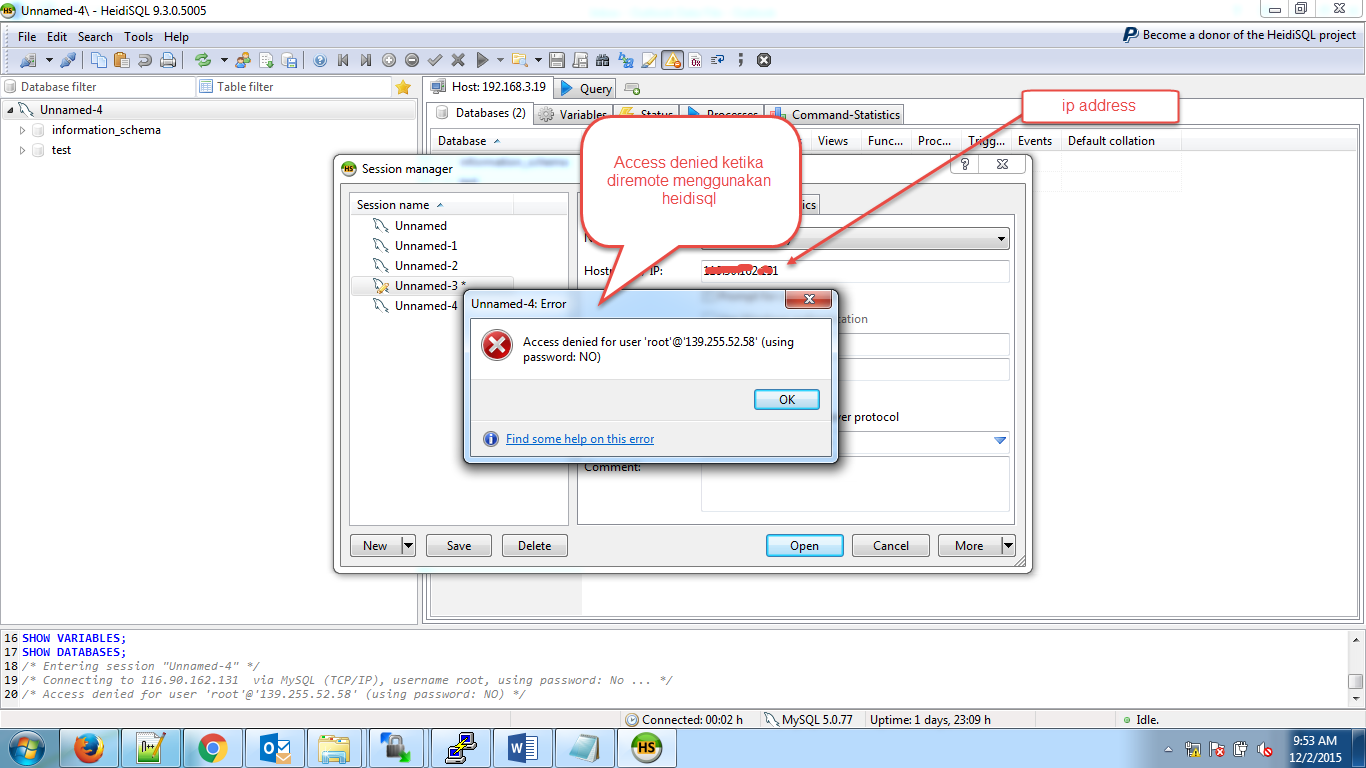Collapse the Unnamed-4 tree root
1366x768 pixels.
pos(10,110)
